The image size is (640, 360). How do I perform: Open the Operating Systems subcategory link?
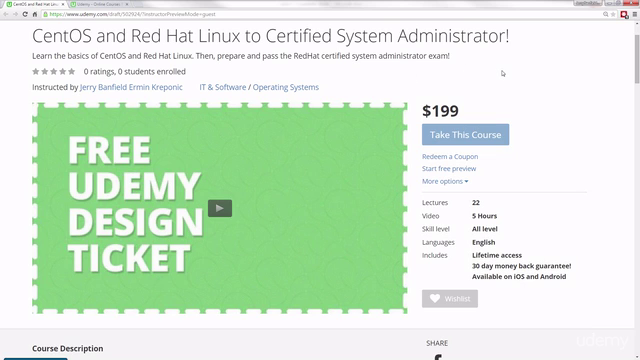286,87
